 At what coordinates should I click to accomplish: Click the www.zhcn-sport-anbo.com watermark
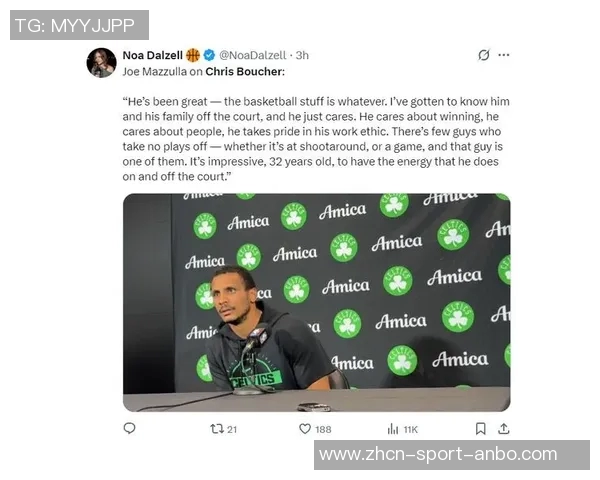(x=452, y=454)
